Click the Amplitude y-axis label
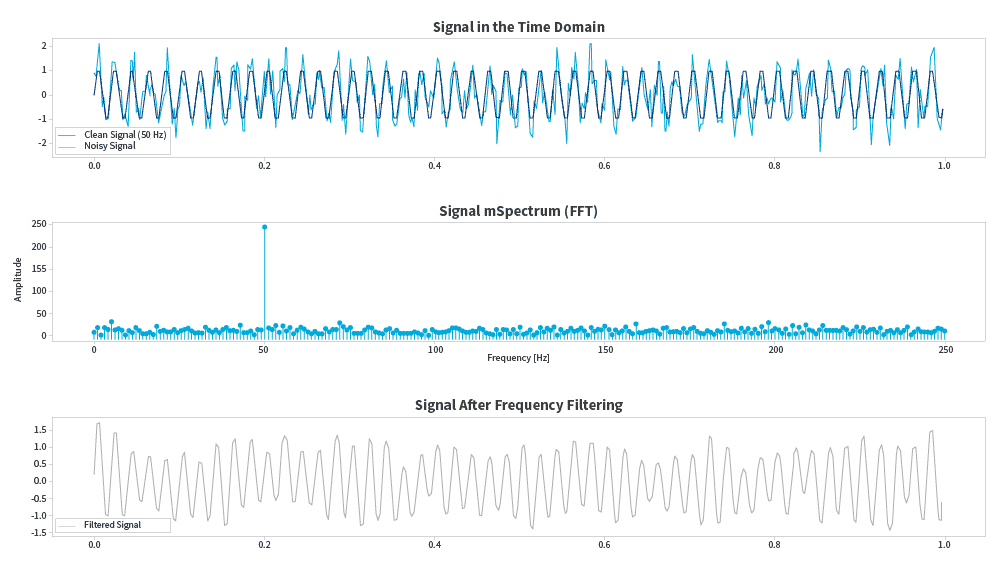Screen dimensions: 1000x570 point(18,280)
